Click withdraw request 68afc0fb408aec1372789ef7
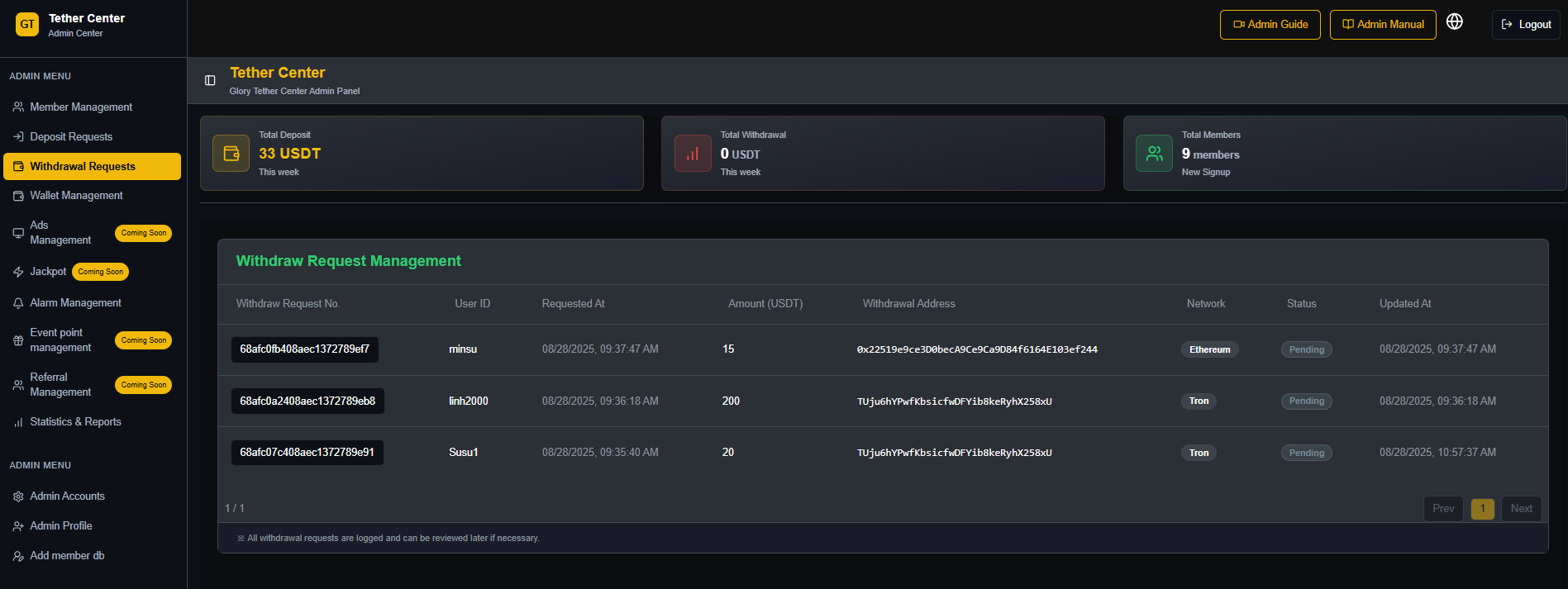1568x589 pixels. 304,349
